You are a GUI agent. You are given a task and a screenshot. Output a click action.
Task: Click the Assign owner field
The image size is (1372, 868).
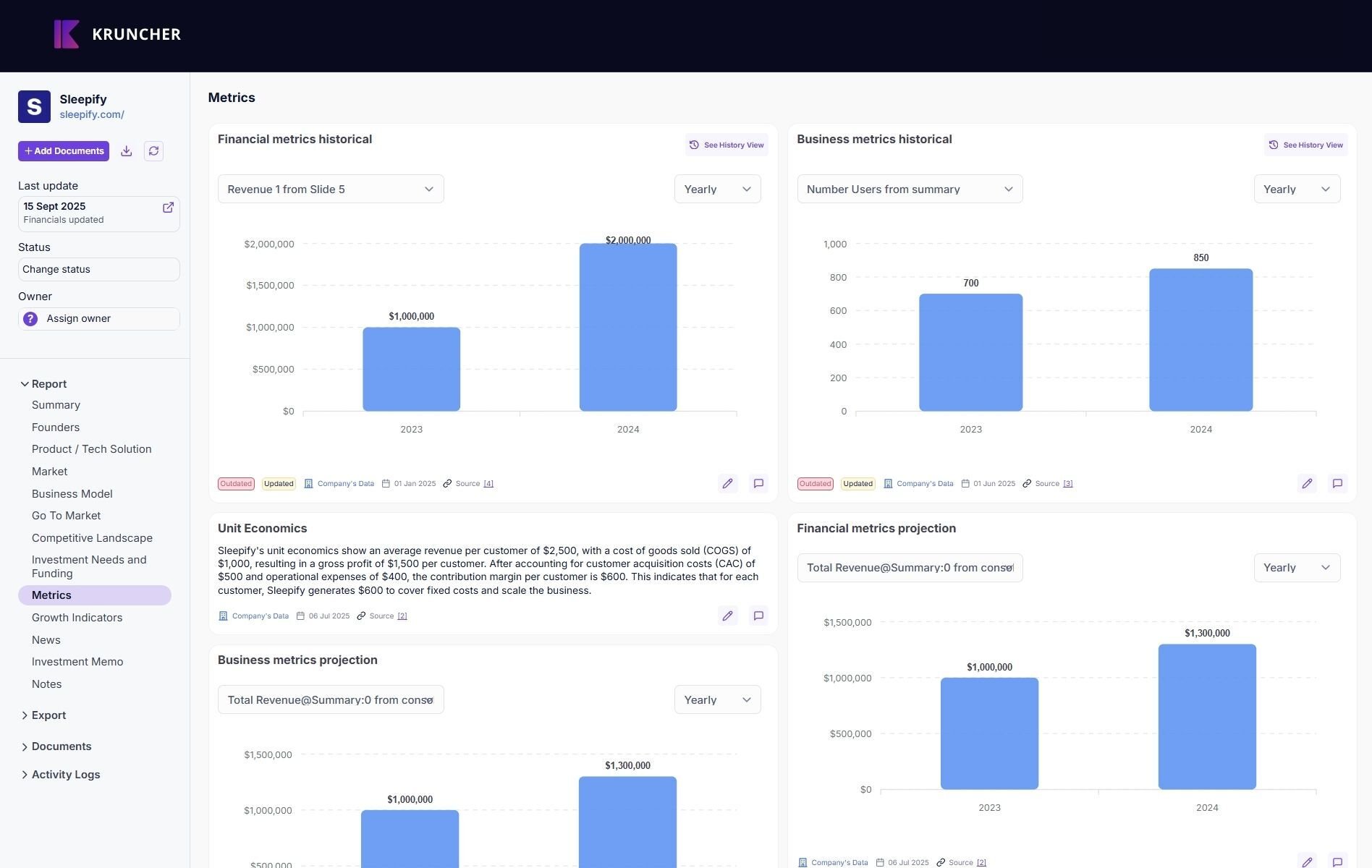[x=99, y=319]
